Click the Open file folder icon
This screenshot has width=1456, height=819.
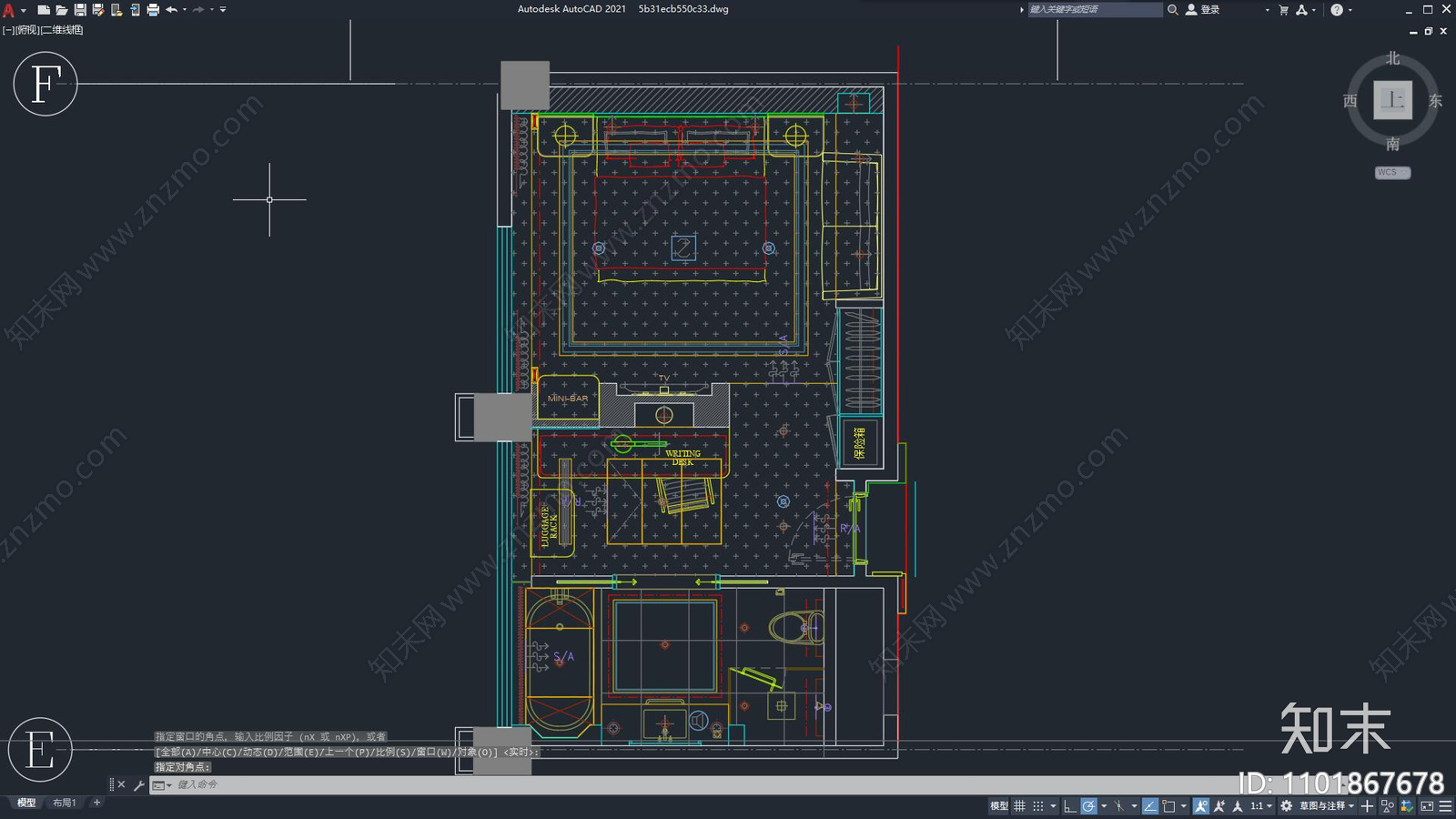click(x=61, y=9)
